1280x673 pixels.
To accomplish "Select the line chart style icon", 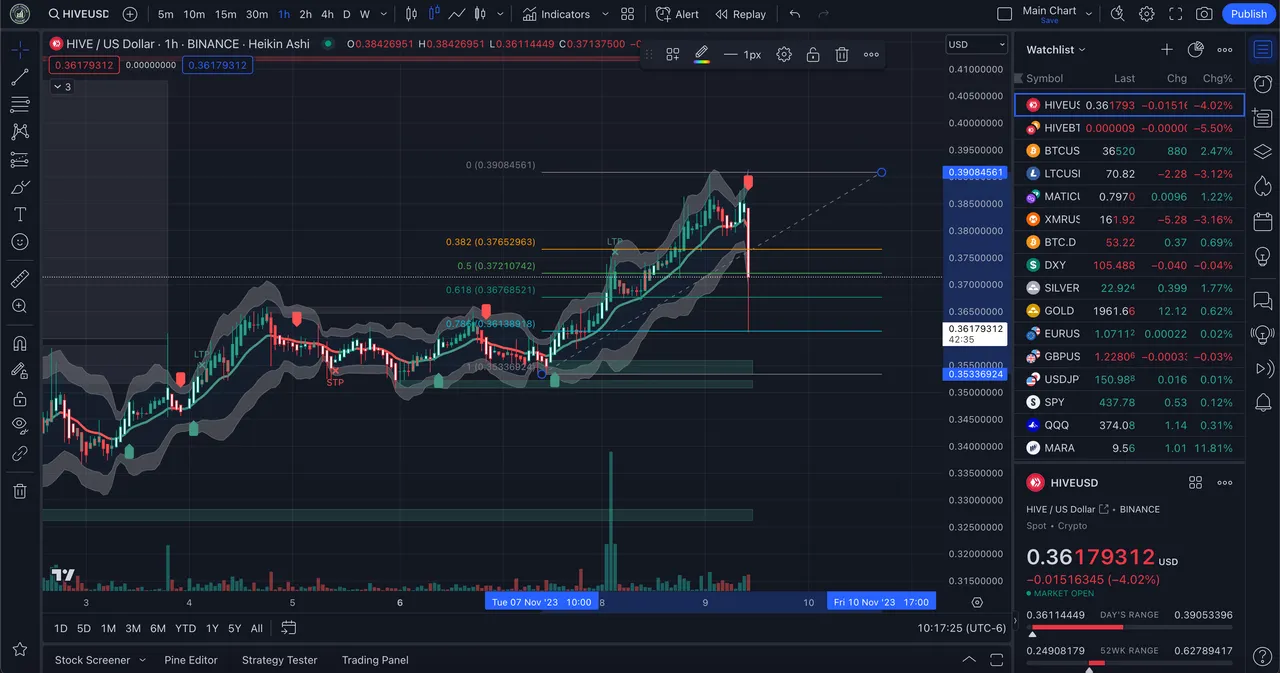I will coord(457,14).
